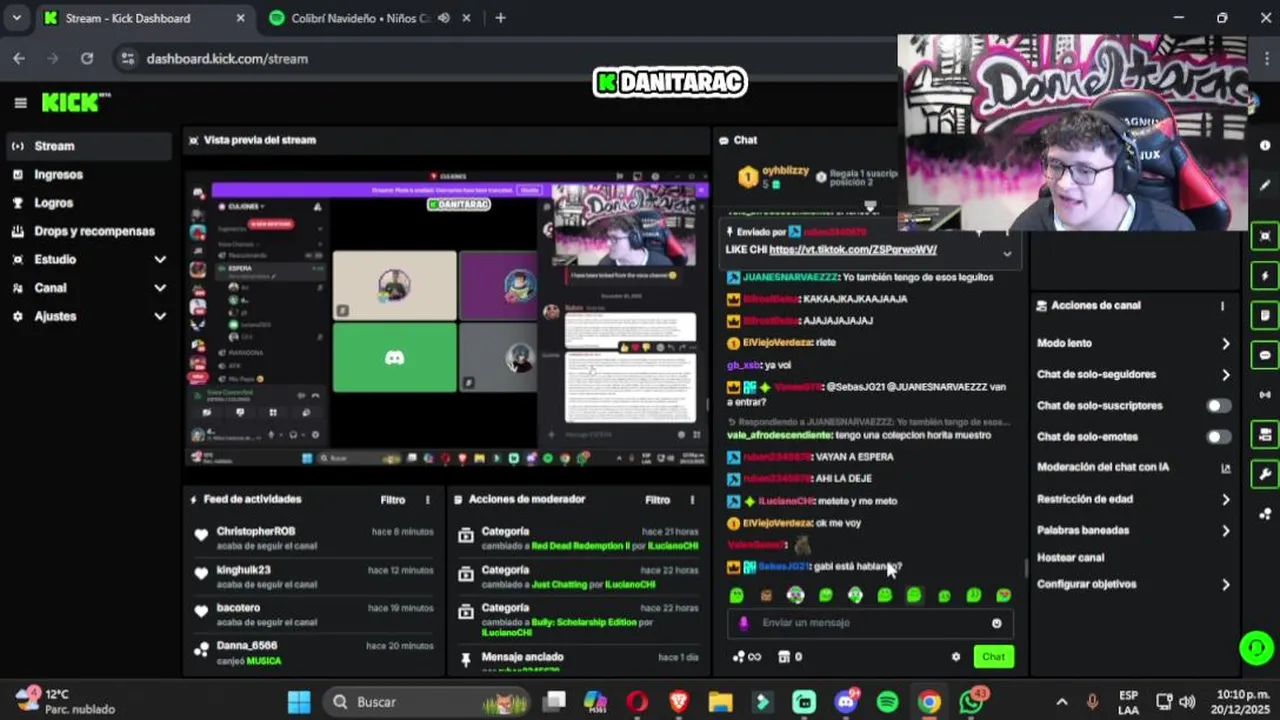
Task: Open Configurar objetivos options arrow
Action: pos(1225,585)
